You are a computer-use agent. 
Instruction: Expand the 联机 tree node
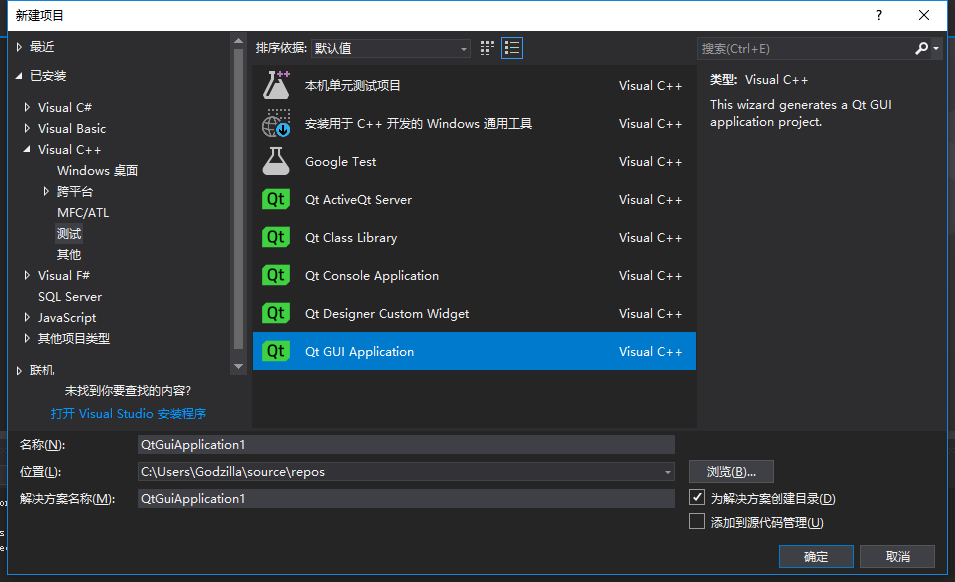pos(19,370)
